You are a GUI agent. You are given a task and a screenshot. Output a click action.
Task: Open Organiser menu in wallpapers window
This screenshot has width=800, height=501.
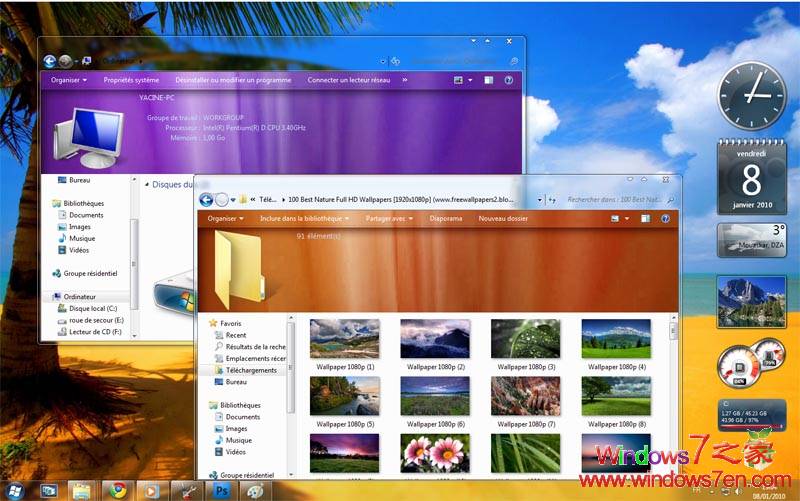click(x=226, y=218)
